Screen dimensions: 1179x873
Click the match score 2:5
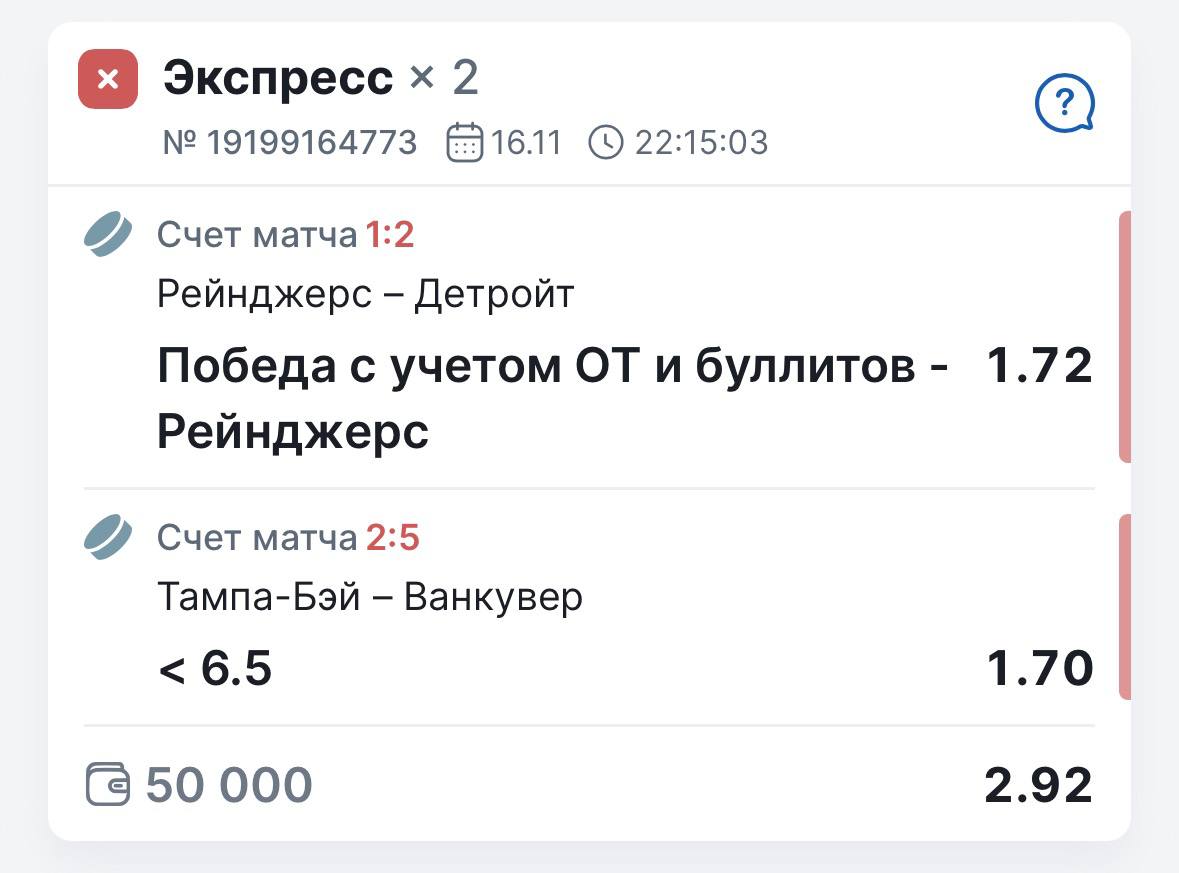coord(392,539)
